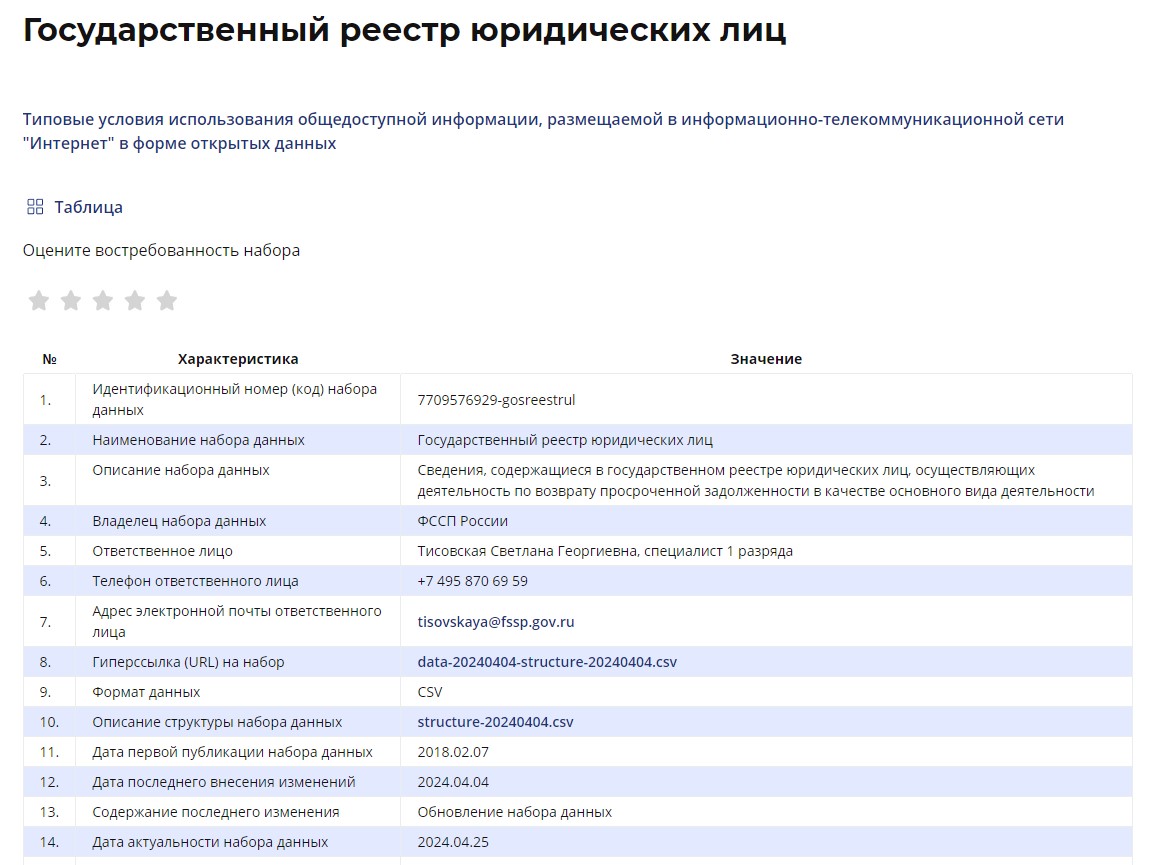The image size is (1173, 865).
Task: Rate dataset with fourth star
Action: 135,301
